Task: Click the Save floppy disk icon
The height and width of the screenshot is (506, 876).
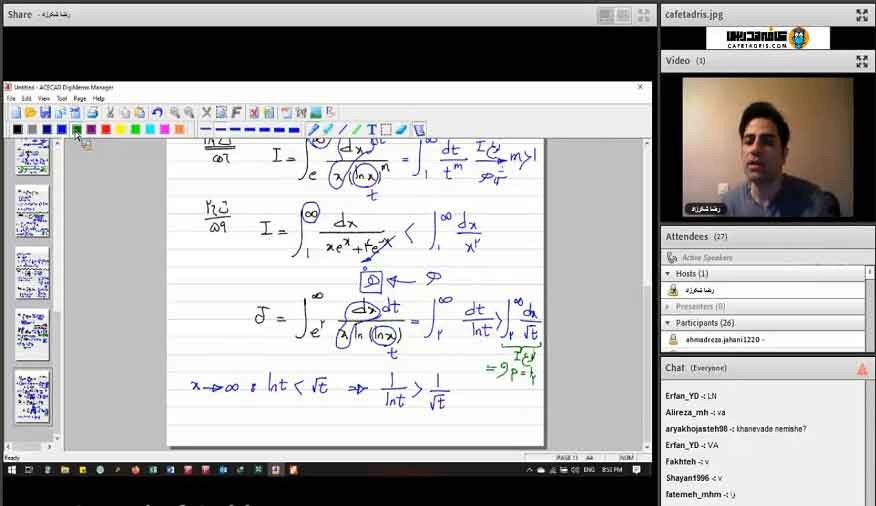Action: [x=45, y=113]
